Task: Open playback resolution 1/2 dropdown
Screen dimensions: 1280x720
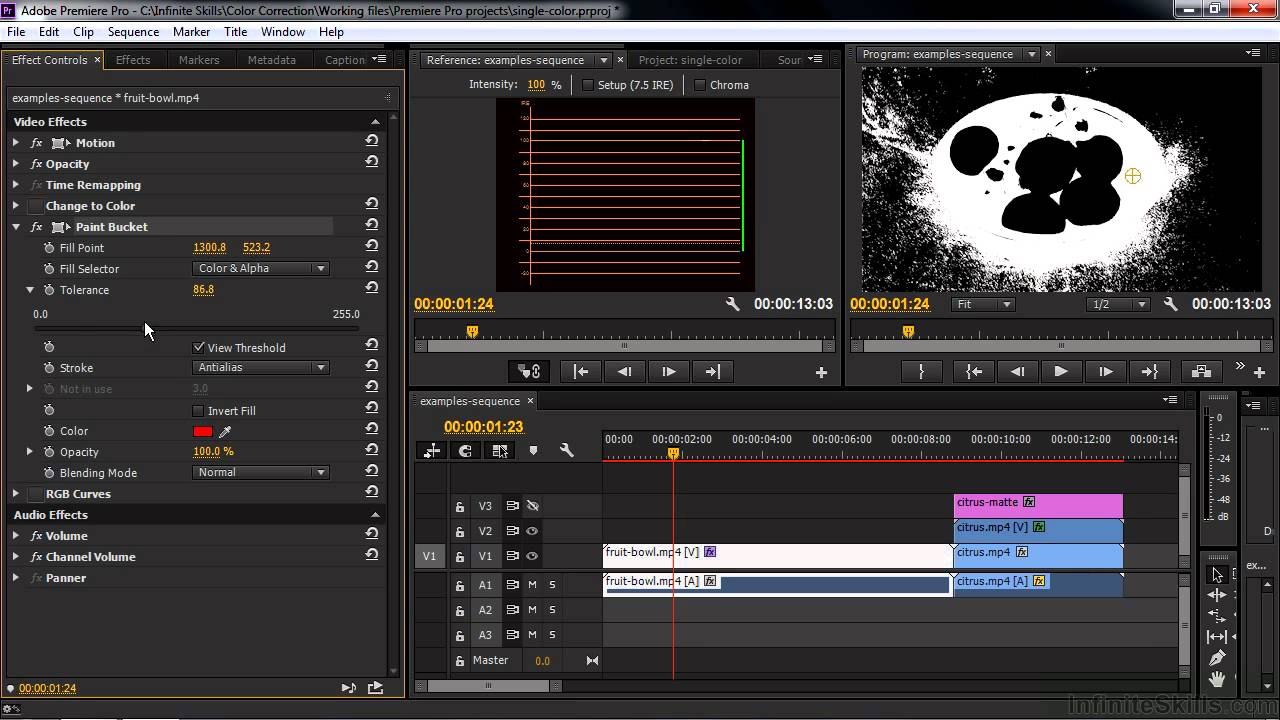Action: tap(1116, 304)
